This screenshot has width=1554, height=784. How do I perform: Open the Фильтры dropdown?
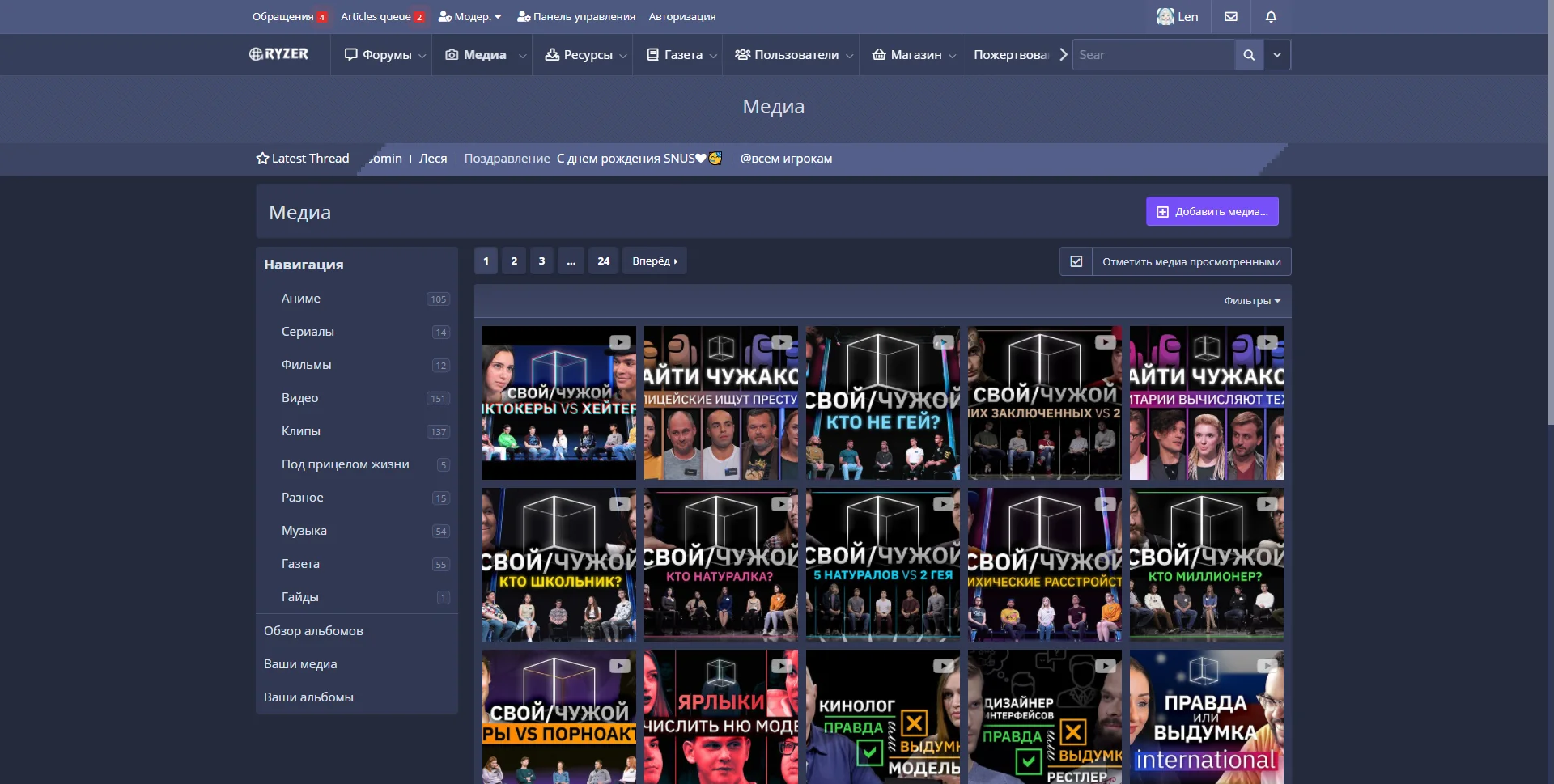pyautogui.click(x=1251, y=301)
